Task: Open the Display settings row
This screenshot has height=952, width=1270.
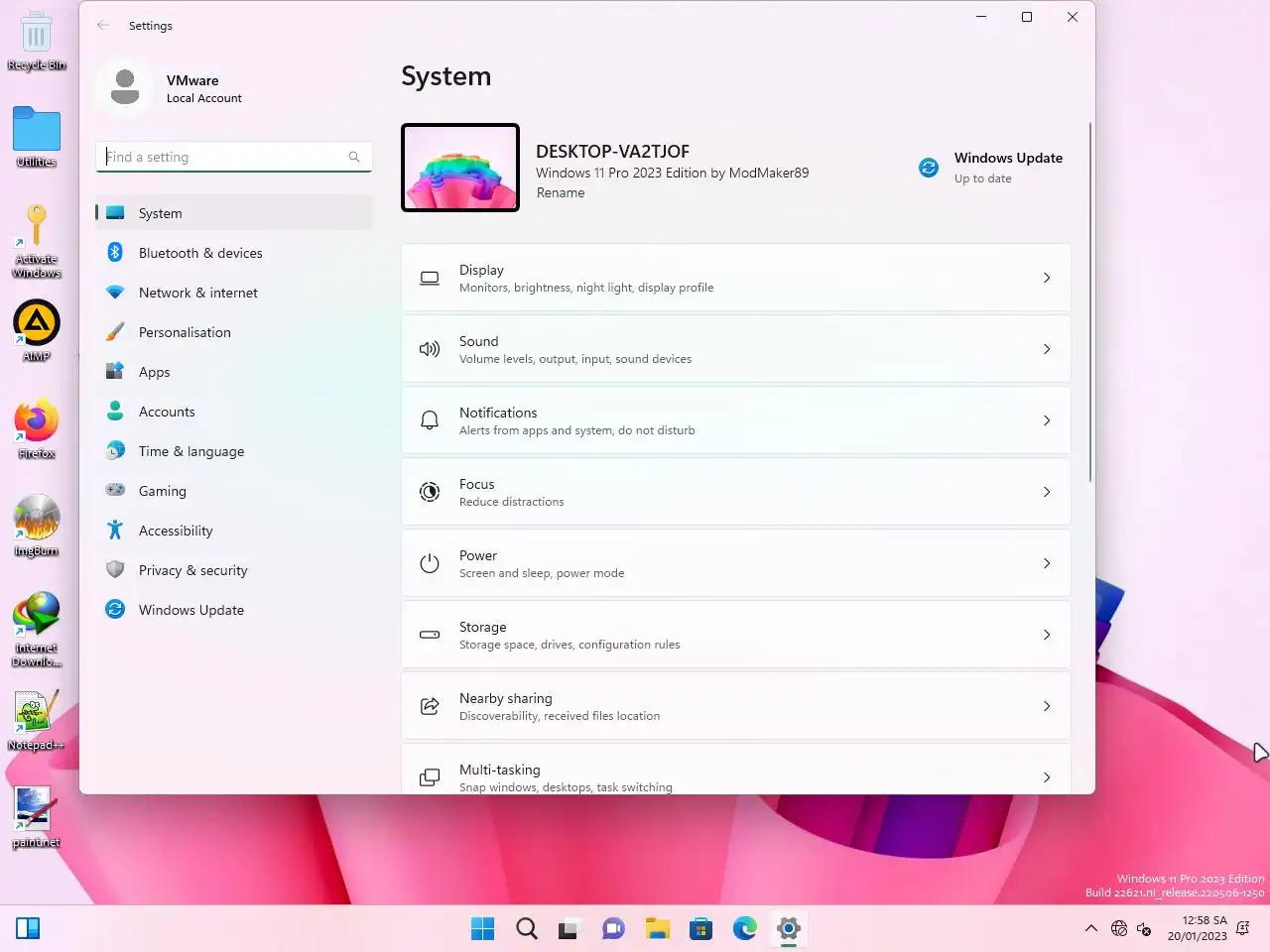Action: 735,278
